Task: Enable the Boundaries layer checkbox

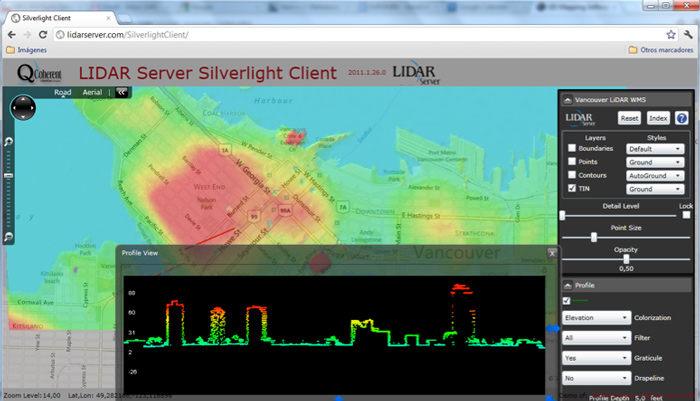Action: (x=572, y=148)
